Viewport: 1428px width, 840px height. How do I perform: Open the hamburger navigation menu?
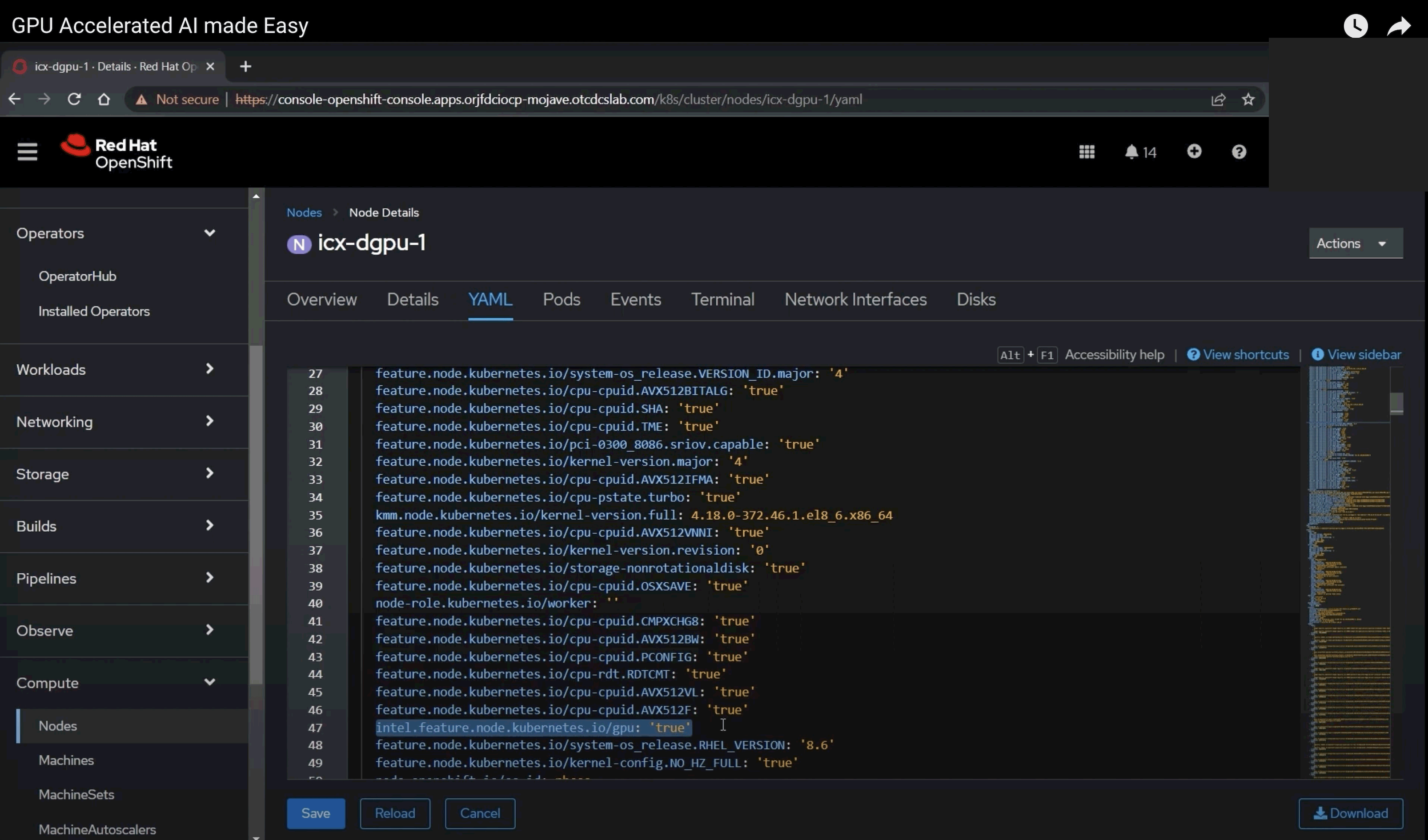[x=27, y=152]
